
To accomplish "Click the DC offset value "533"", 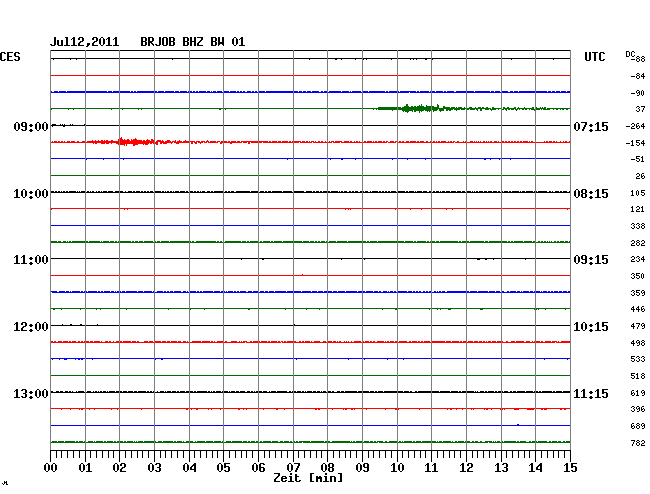I will point(638,359).
